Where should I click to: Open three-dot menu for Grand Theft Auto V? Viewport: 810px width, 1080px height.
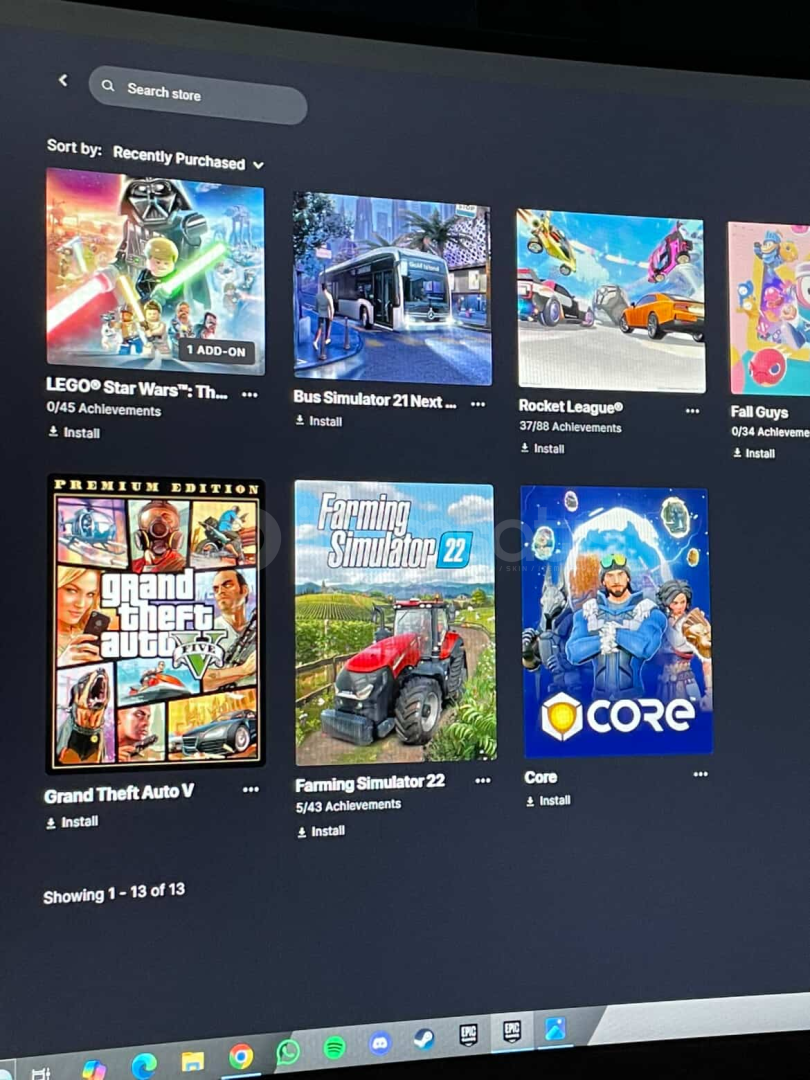251,789
